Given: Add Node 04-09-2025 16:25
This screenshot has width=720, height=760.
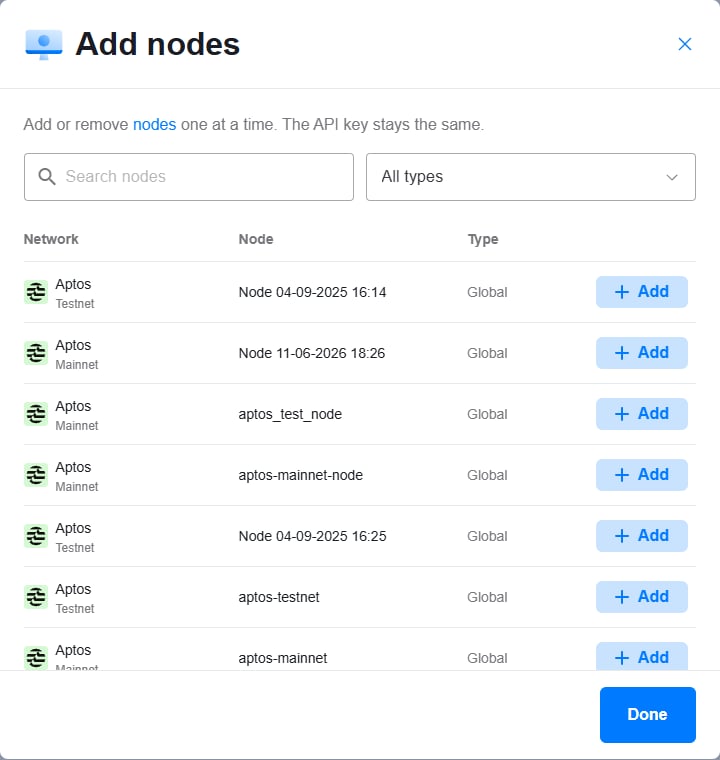Looking at the screenshot, I should coord(641,536).
